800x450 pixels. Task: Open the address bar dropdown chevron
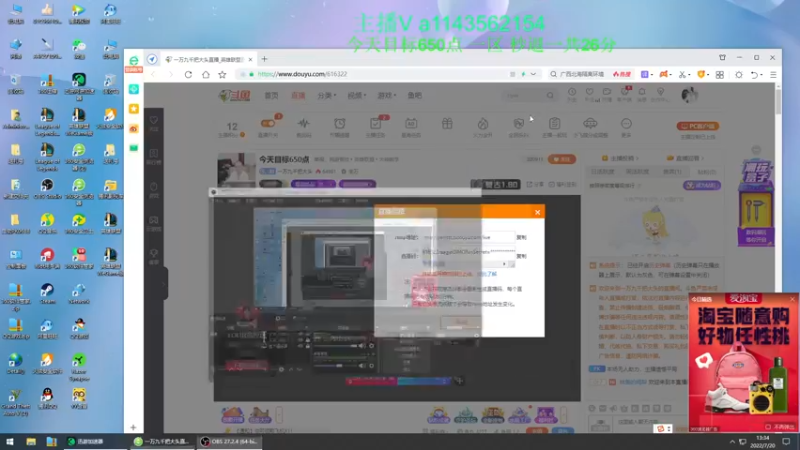pyautogui.click(x=533, y=74)
